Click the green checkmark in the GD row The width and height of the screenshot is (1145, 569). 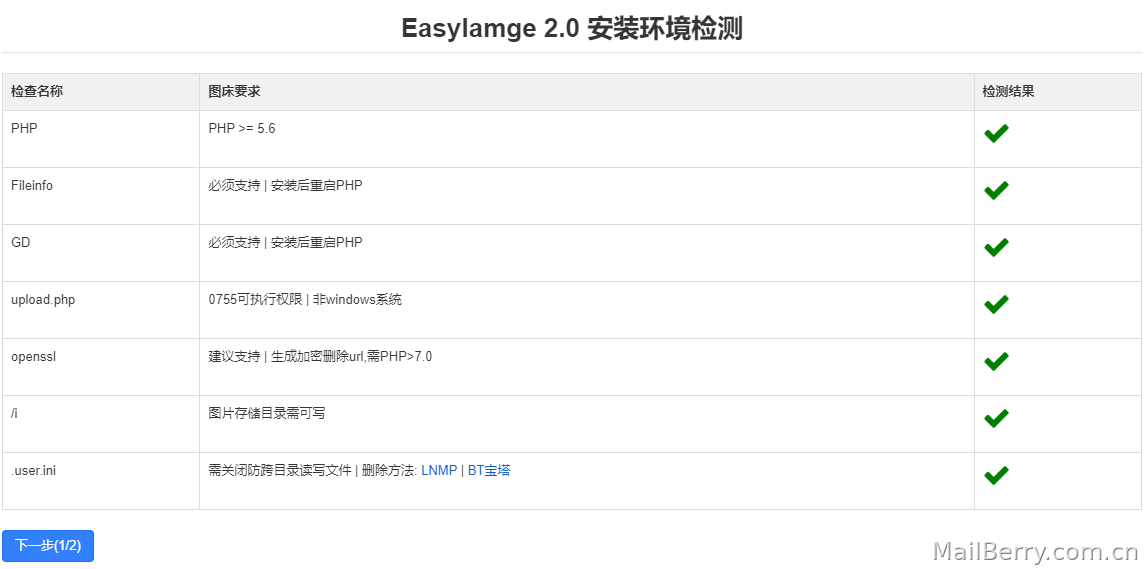(x=996, y=248)
